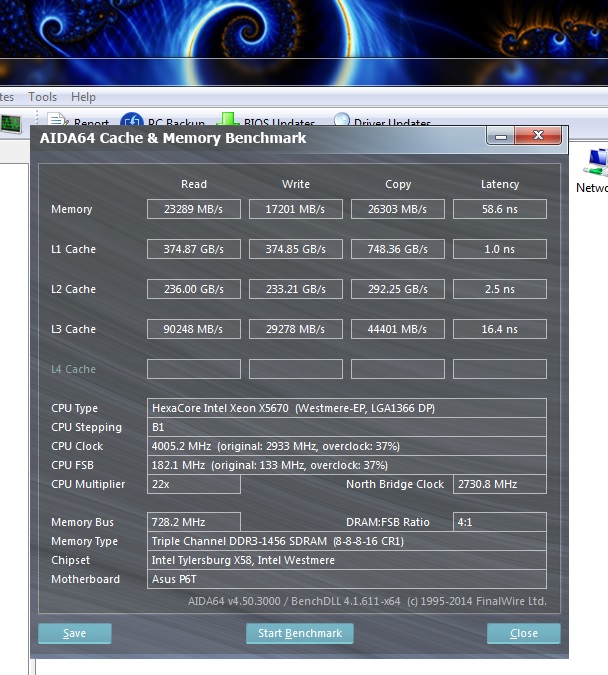Minimize the AIDA64 benchmark window
Image resolution: width=608 pixels, height=675 pixels.
(500, 136)
